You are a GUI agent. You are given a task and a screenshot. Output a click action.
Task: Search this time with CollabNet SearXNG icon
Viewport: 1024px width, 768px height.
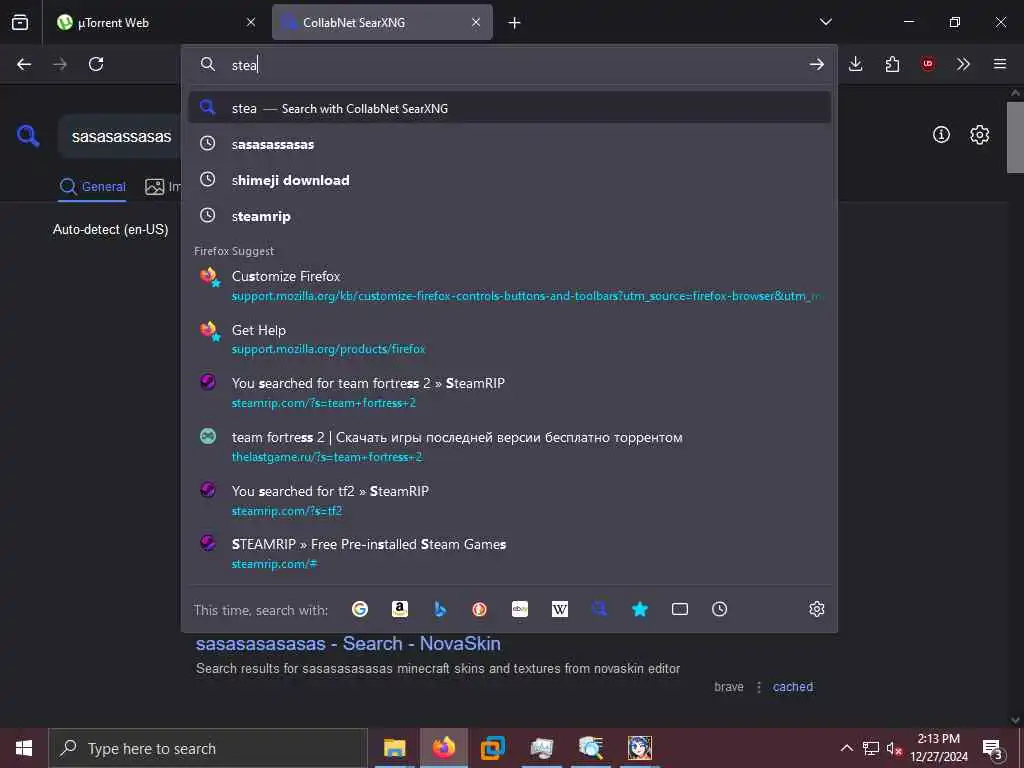(600, 609)
